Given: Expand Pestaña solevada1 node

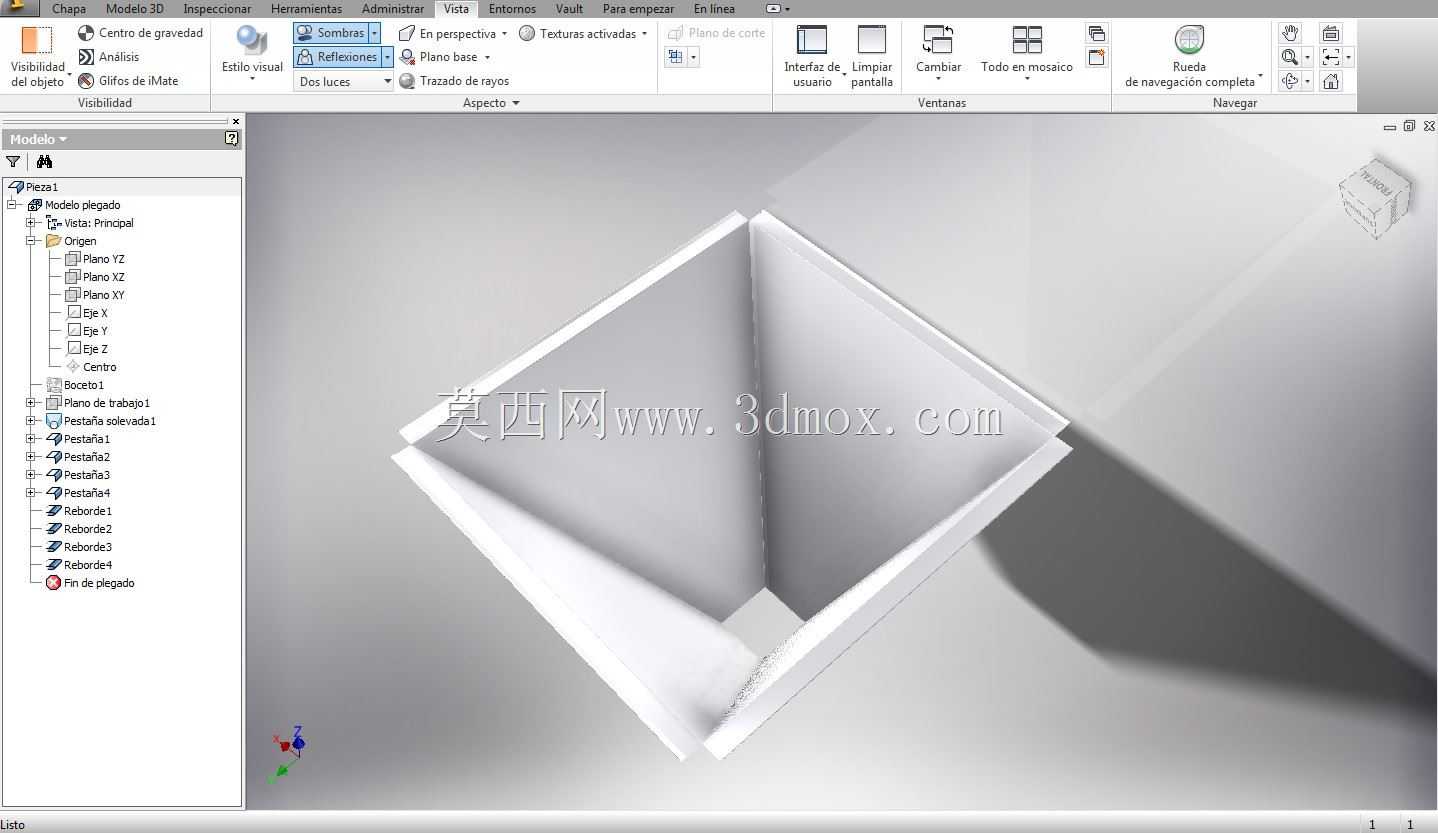Looking at the screenshot, I should point(31,421).
